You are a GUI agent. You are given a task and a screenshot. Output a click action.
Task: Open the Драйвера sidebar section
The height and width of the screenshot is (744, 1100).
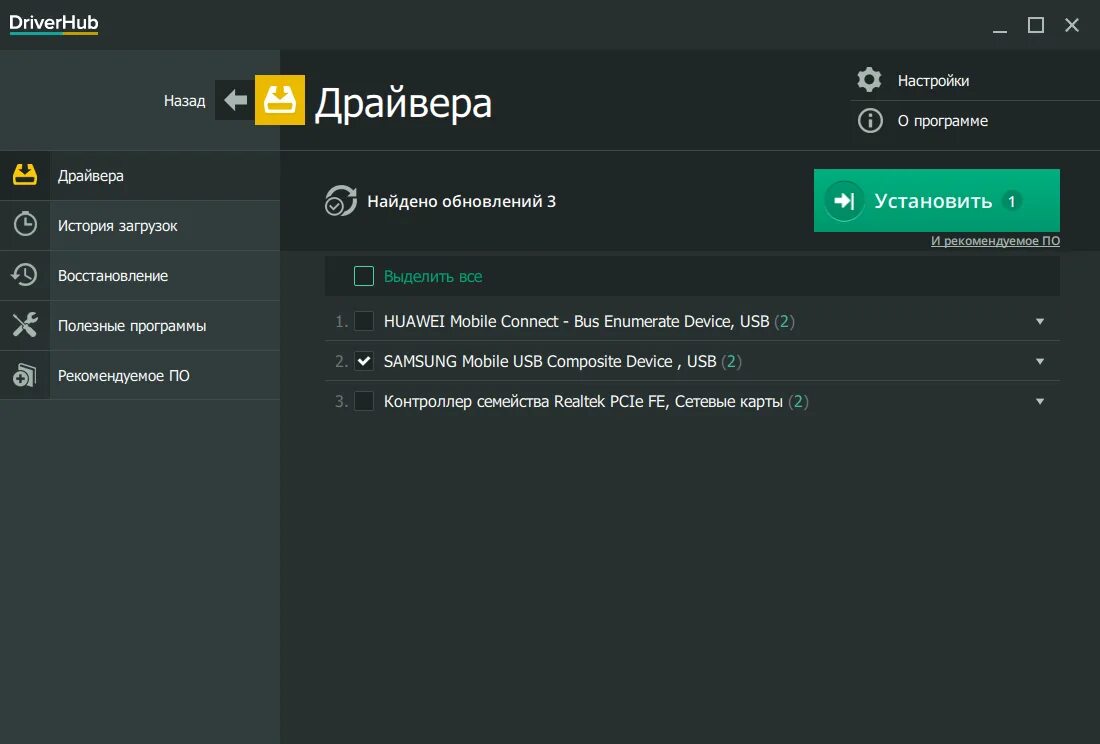tap(140, 175)
